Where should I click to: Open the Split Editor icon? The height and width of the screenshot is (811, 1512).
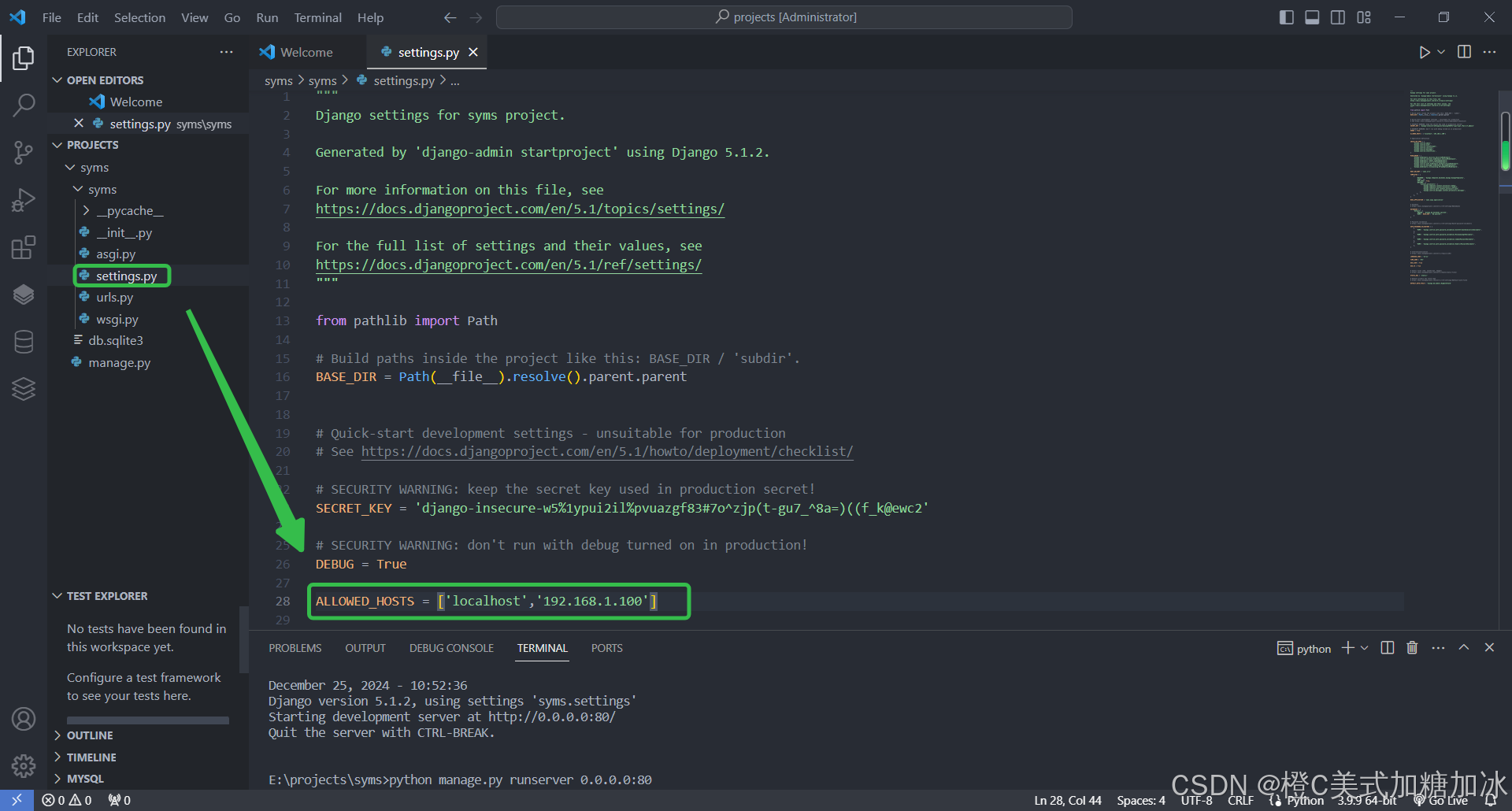coord(1464,52)
